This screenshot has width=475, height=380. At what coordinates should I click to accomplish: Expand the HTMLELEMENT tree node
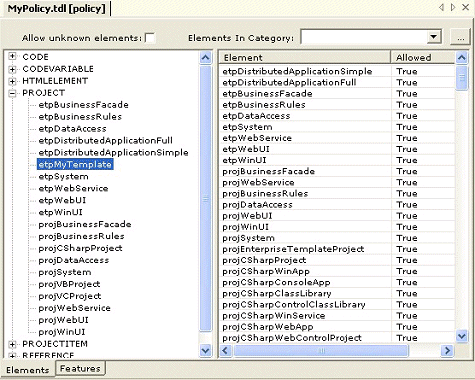pos(12,81)
